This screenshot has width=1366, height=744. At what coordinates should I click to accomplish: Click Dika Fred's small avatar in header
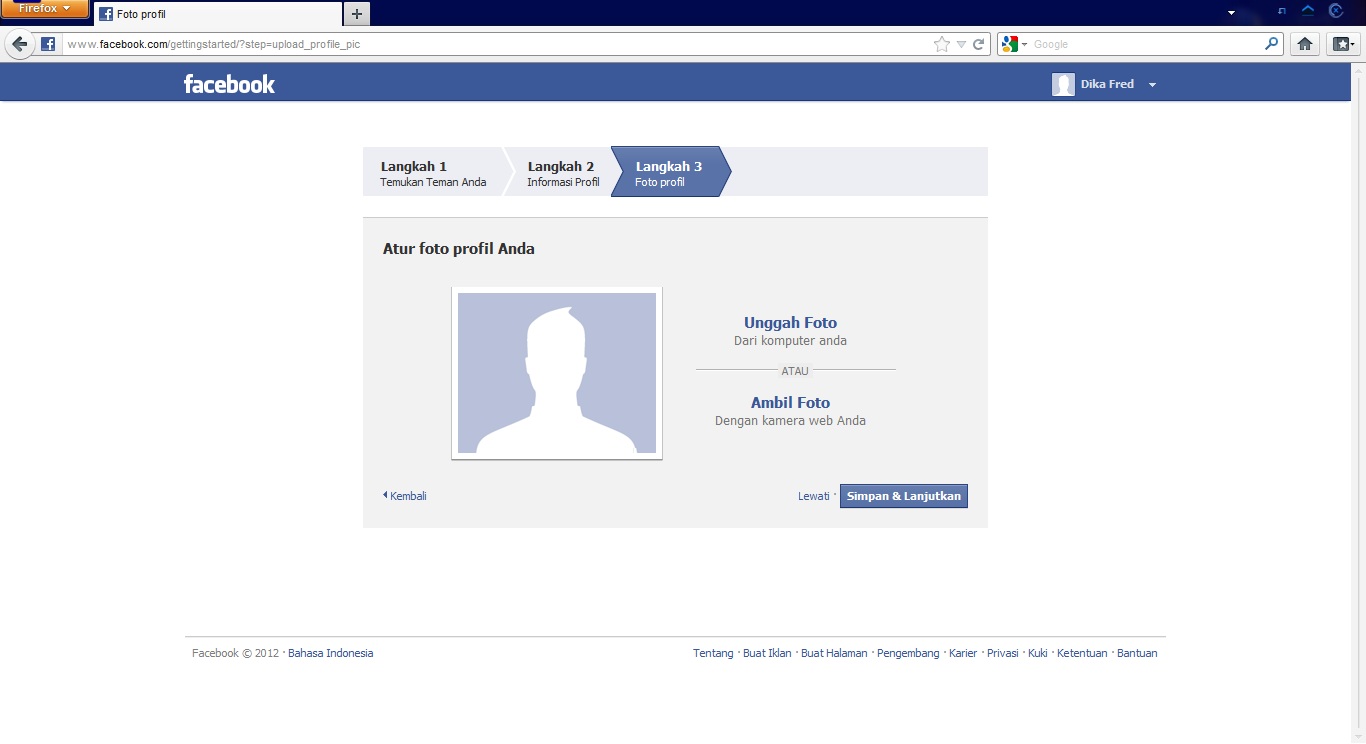tap(1063, 84)
